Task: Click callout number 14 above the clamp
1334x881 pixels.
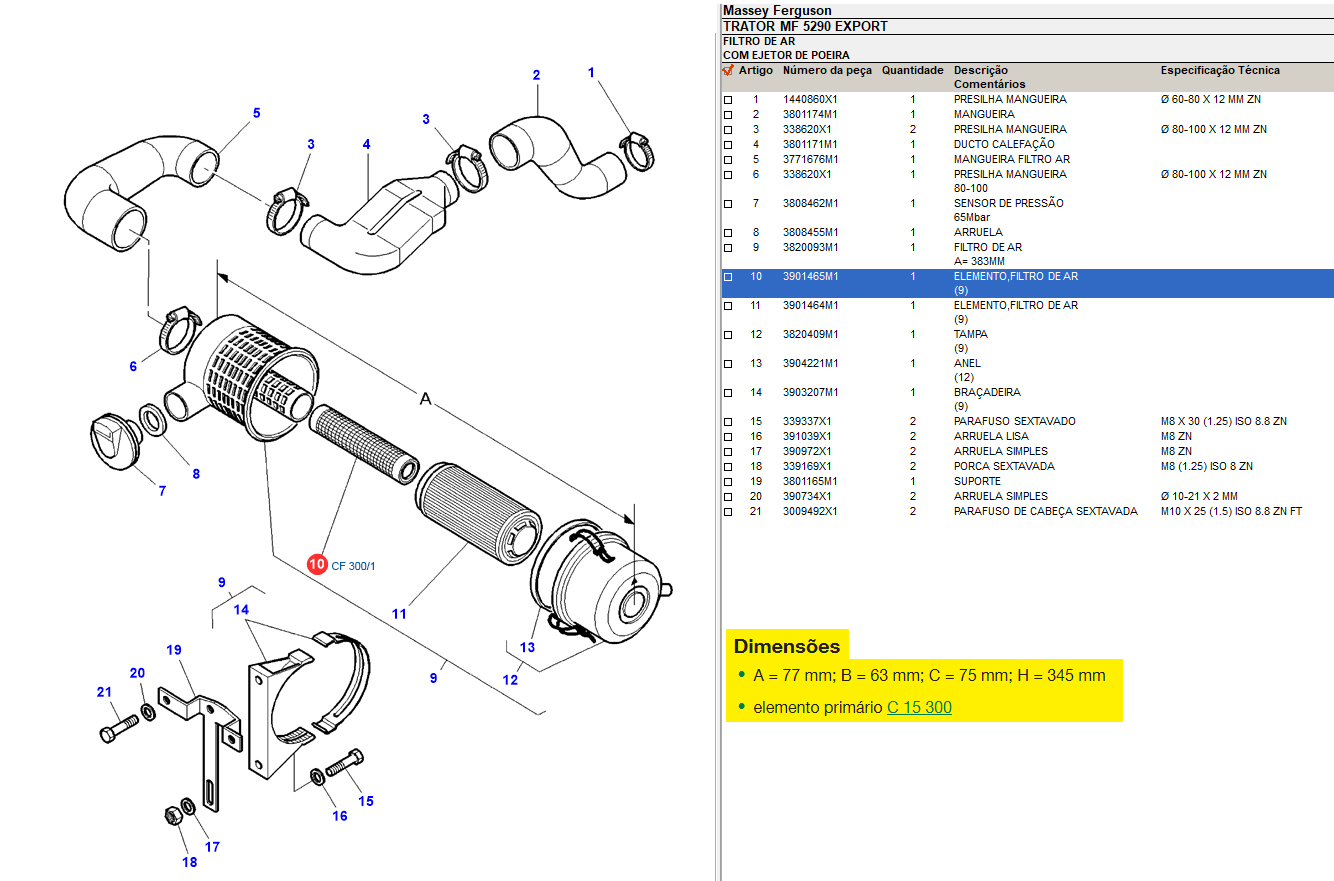Action: [241, 609]
